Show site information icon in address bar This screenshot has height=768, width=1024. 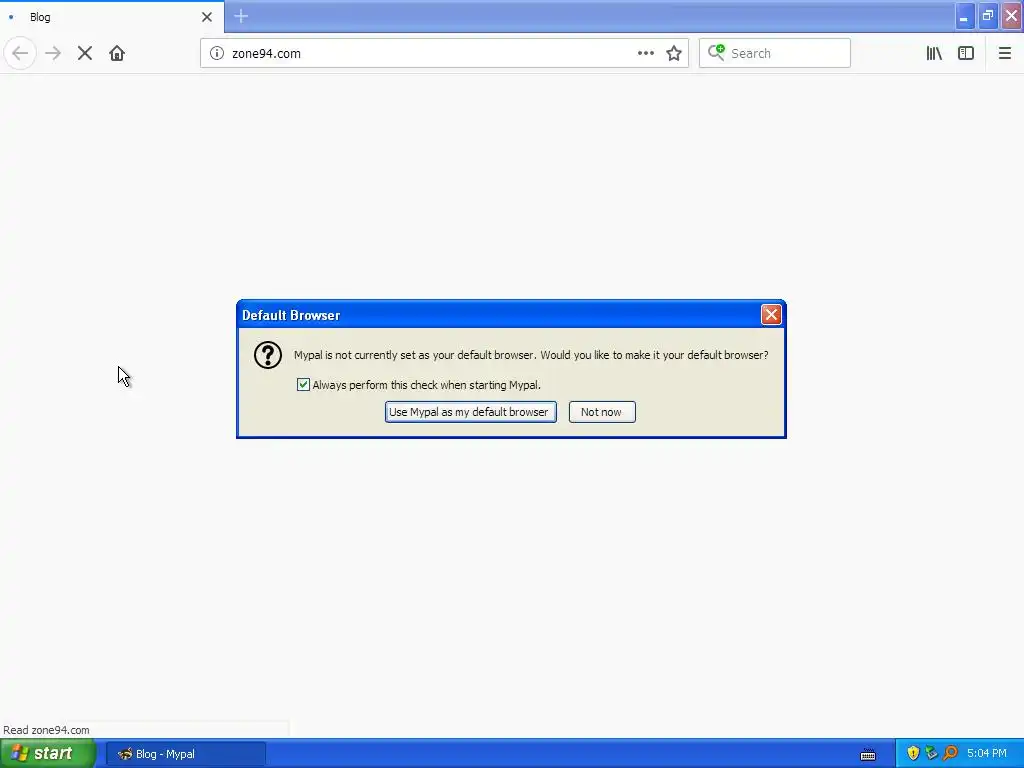(x=217, y=53)
